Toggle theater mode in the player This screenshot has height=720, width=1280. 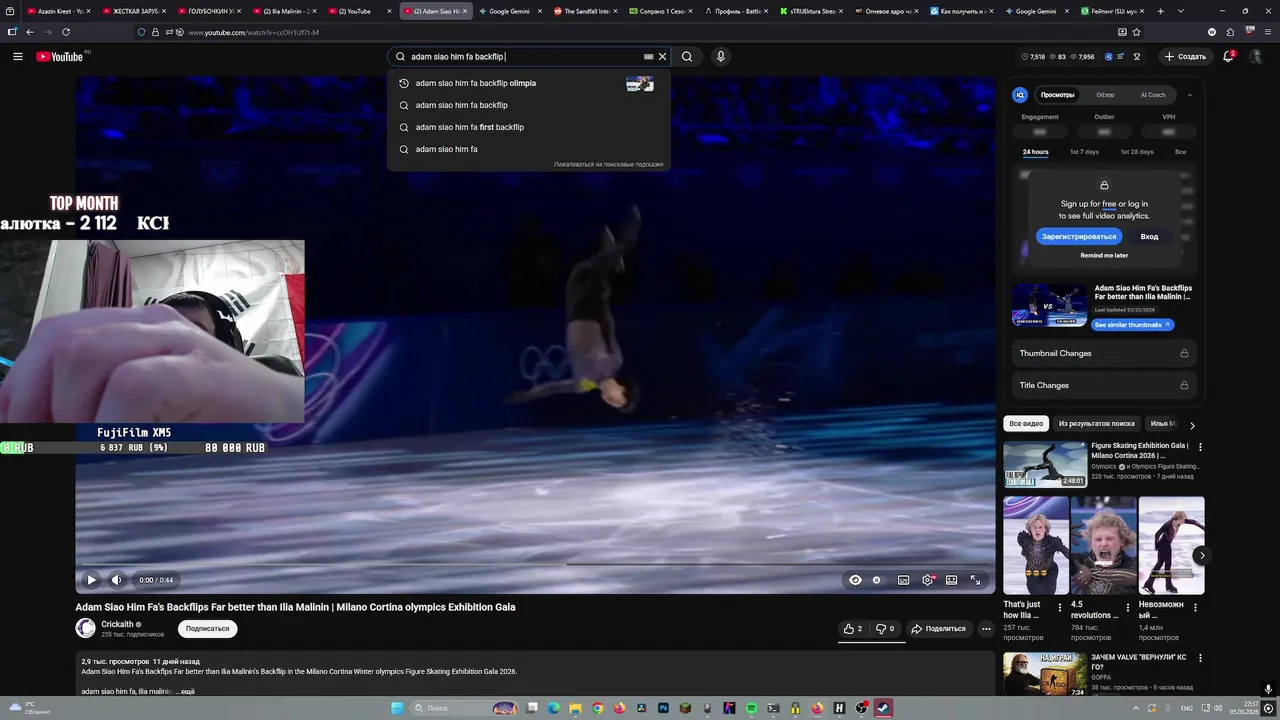click(x=952, y=580)
